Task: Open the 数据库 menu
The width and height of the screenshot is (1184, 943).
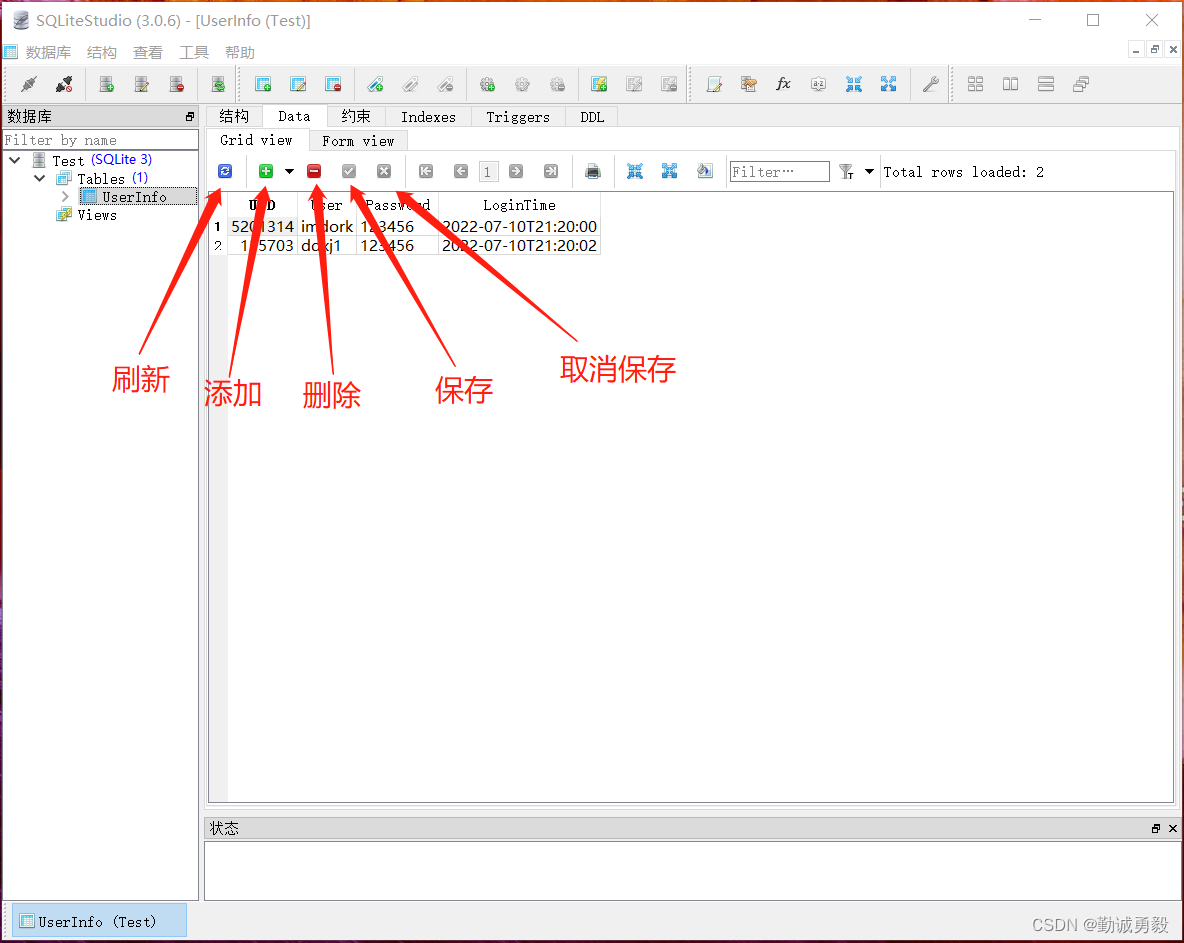Action: point(48,52)
